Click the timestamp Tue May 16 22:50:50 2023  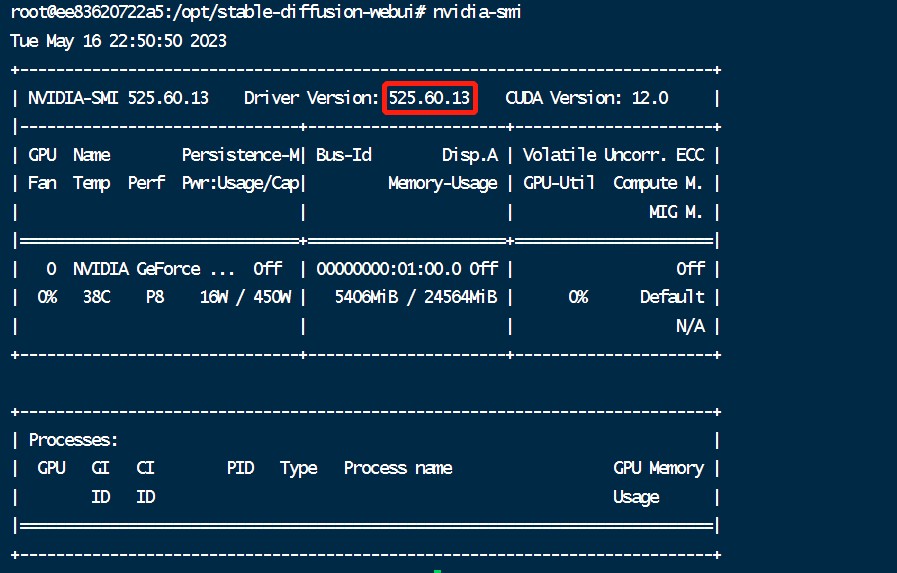click(x=118, y=41)
